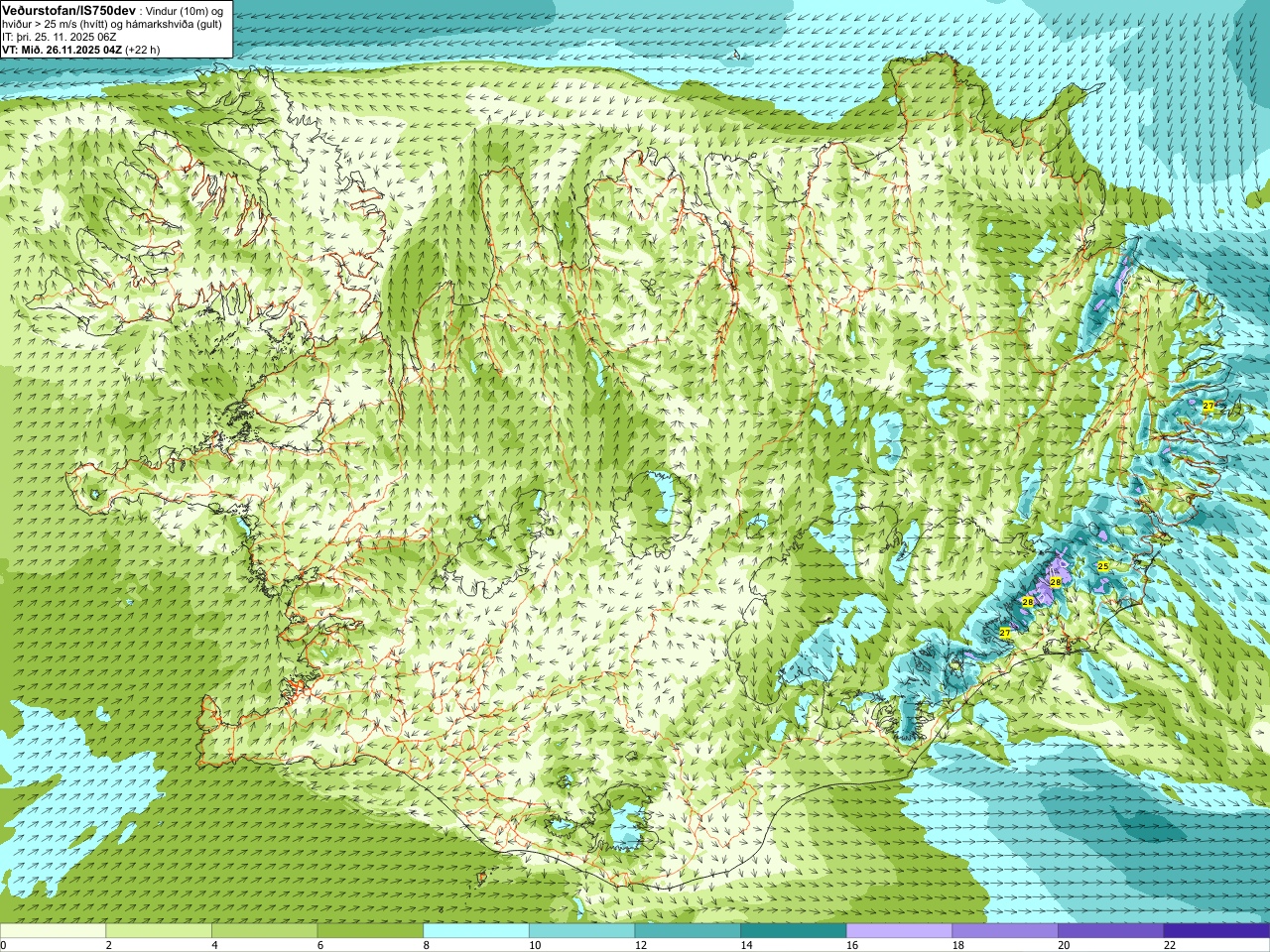Click the pale yellow 0–2 m/s legend swatch
The image size is (1270, 952).
tap(53, 931)
